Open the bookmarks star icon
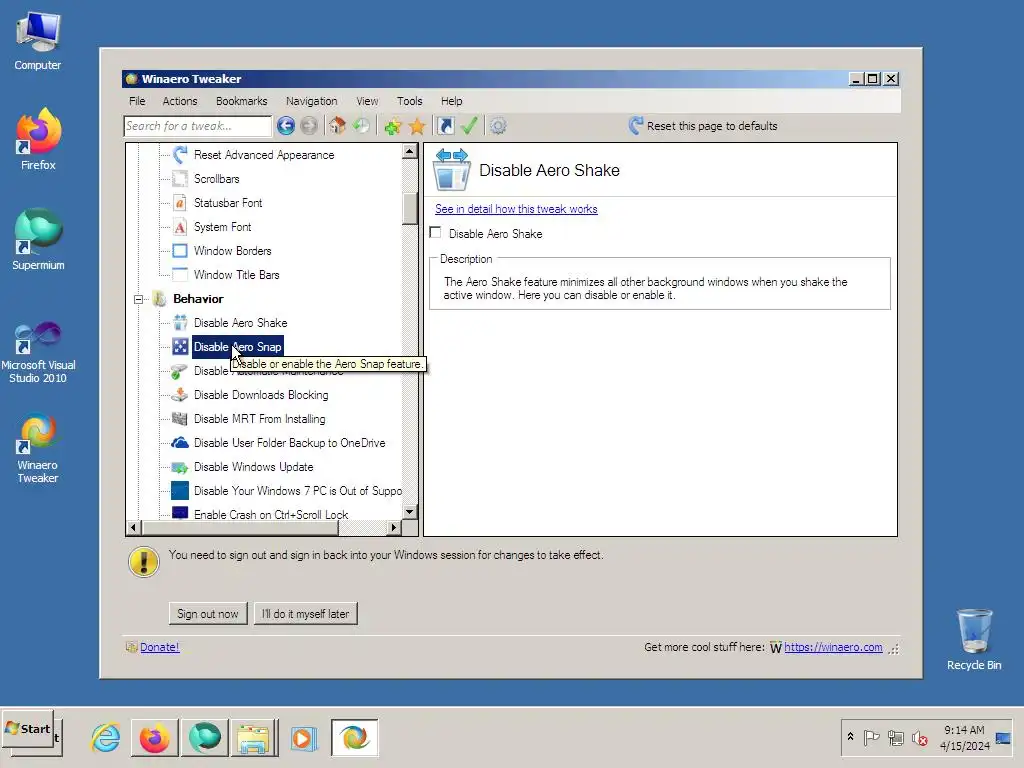 (x=417, y=126)
